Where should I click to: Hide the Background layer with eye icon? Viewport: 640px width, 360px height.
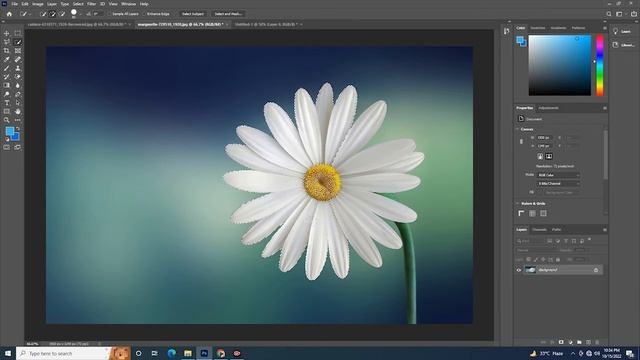coord(519,270)
